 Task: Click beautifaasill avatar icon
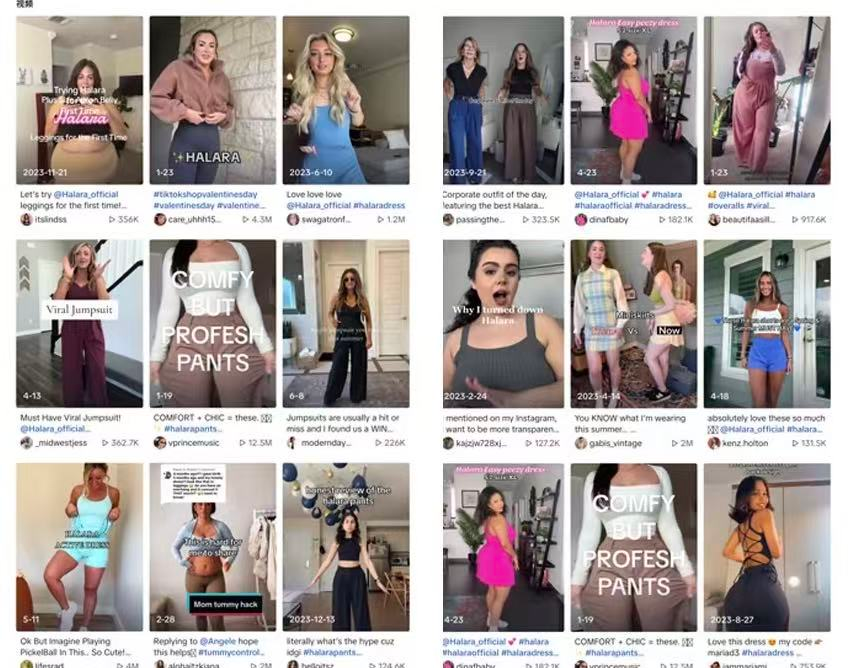point(714,220)
